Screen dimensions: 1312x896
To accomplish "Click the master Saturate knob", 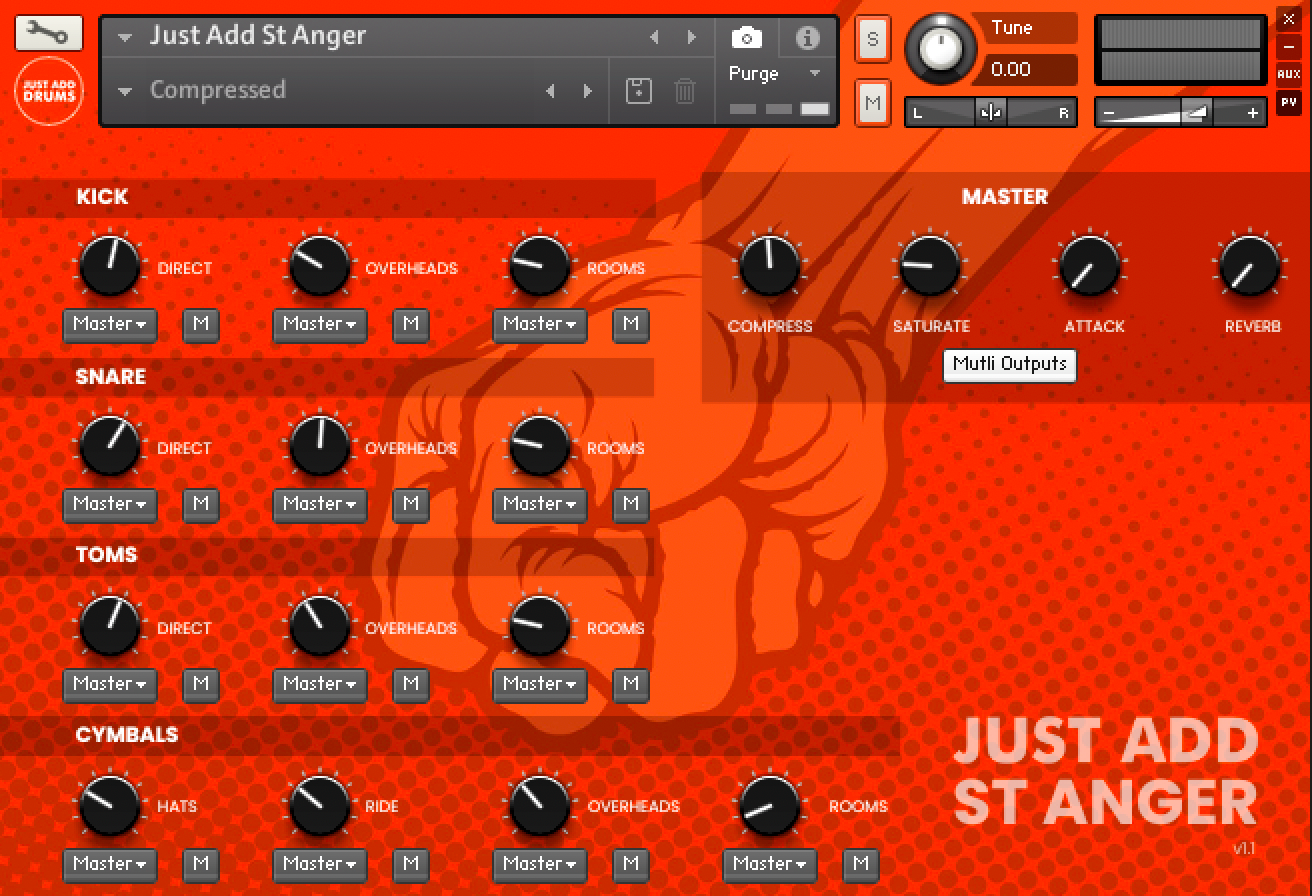I will 929,266.
